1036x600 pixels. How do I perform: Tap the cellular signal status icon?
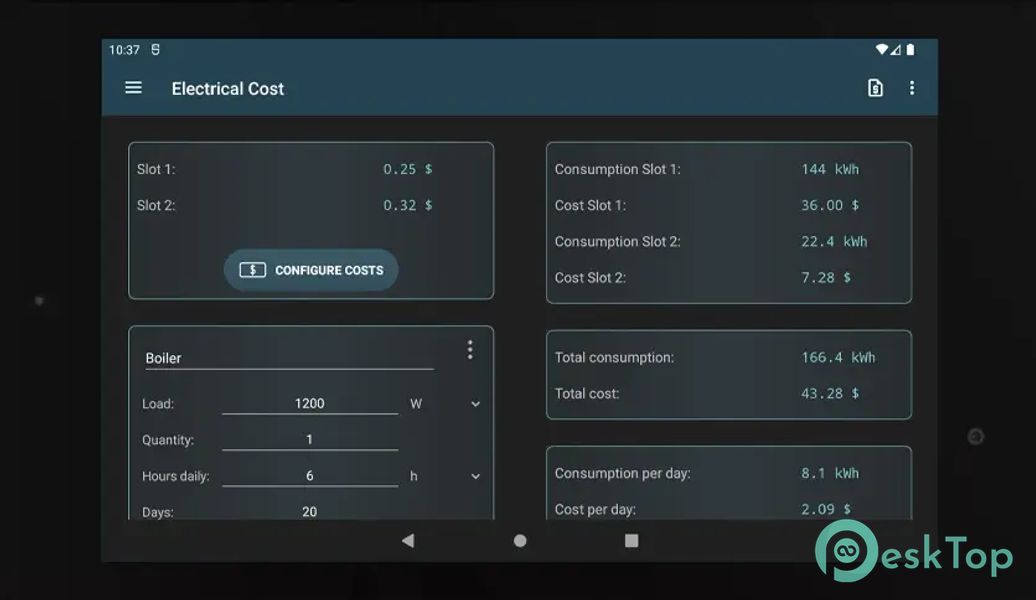tap(895, 50)
